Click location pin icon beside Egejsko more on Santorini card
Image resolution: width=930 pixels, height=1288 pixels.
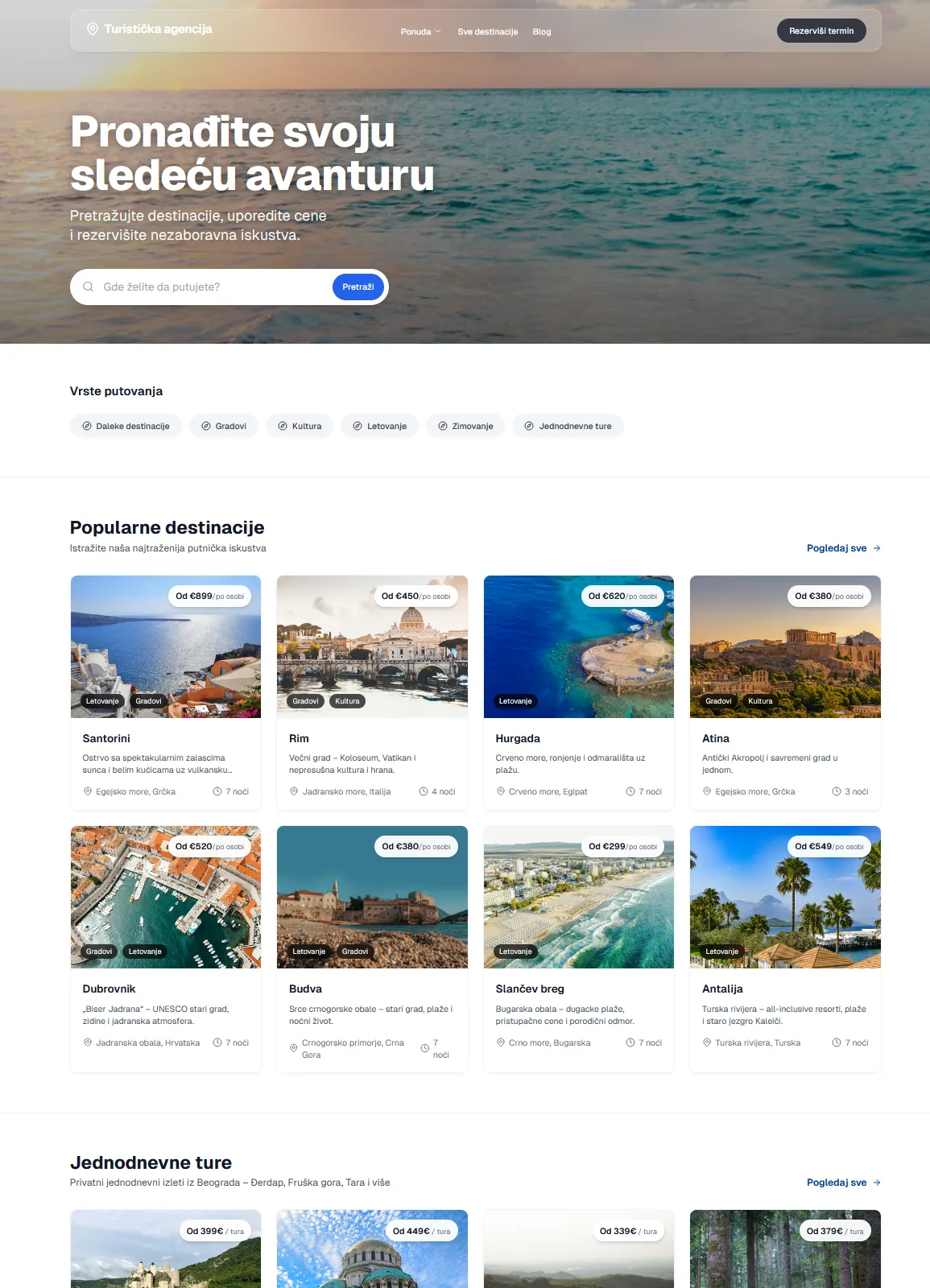(x=88, y=791)
